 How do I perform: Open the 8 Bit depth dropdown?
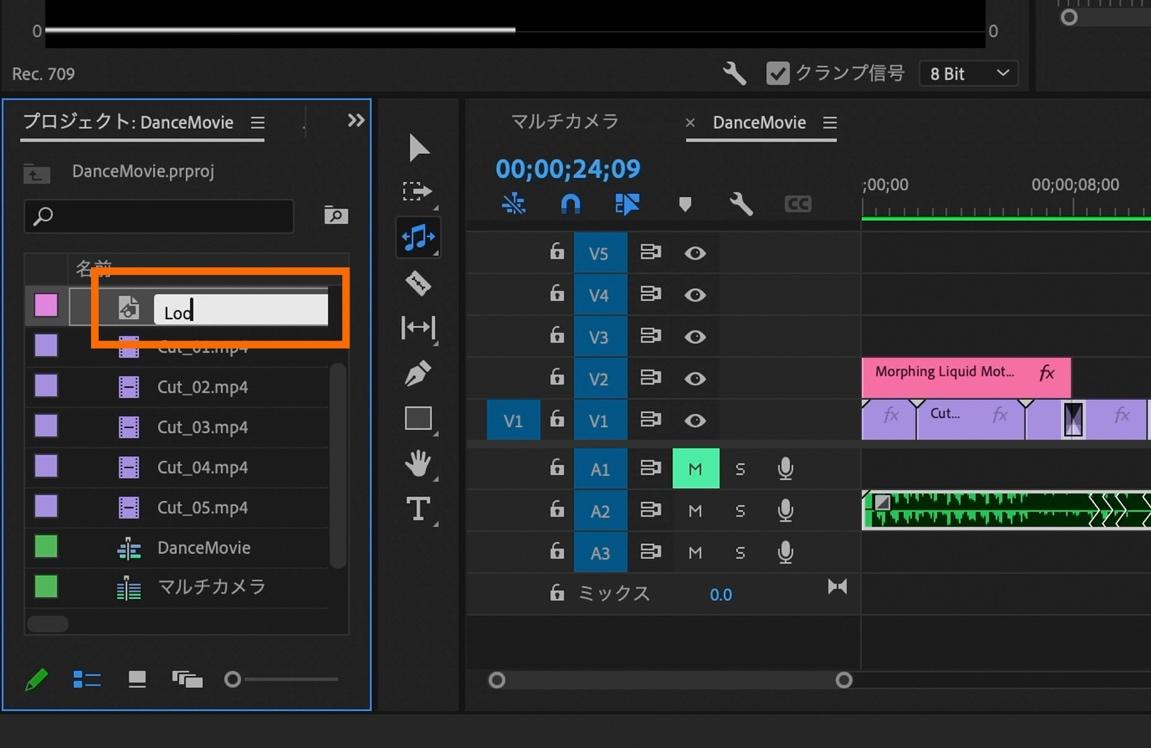(x=968, y=73)
